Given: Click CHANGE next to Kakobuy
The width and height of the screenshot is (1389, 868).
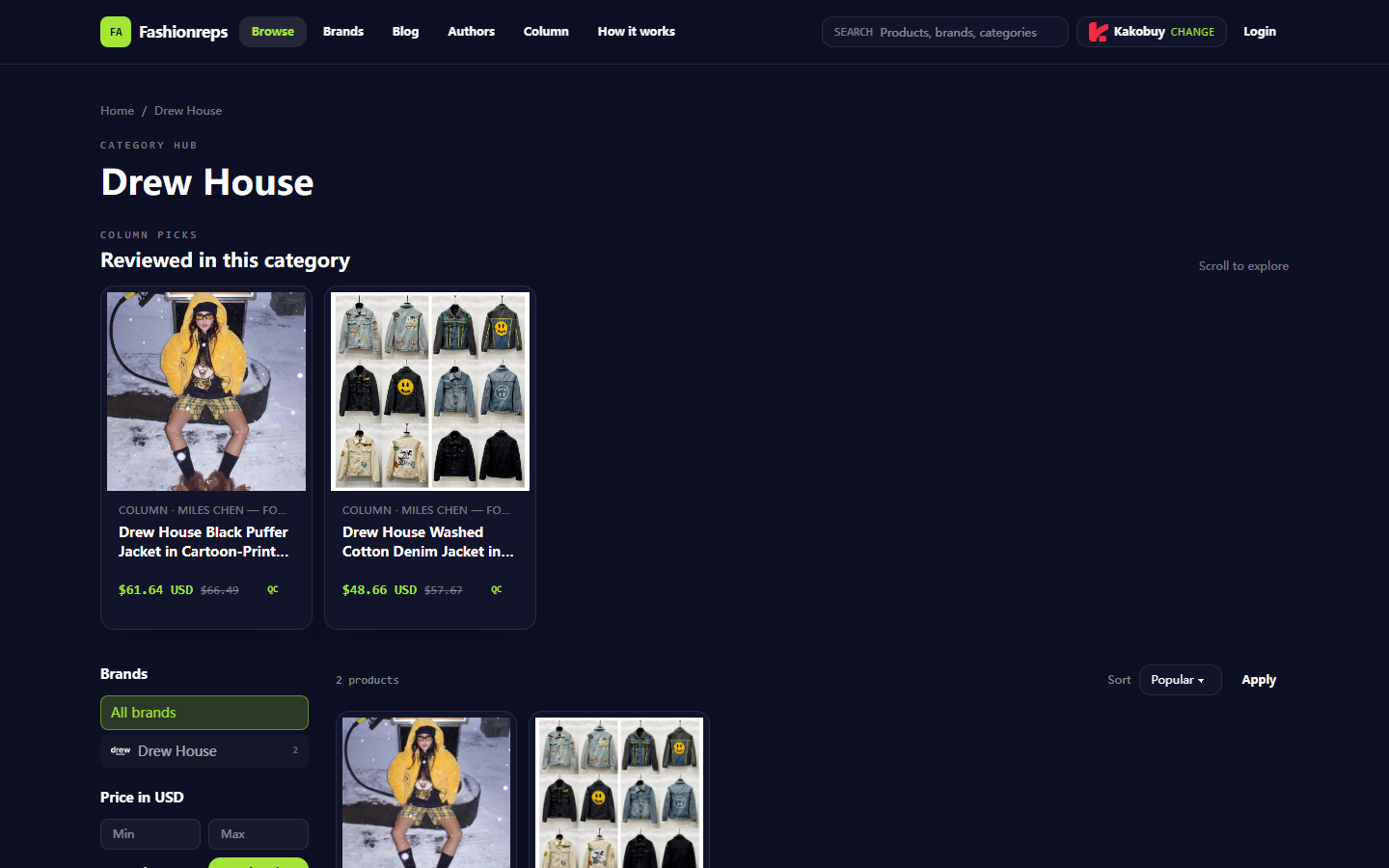Looking at the screenshot, I should [x=1192, y=33].
